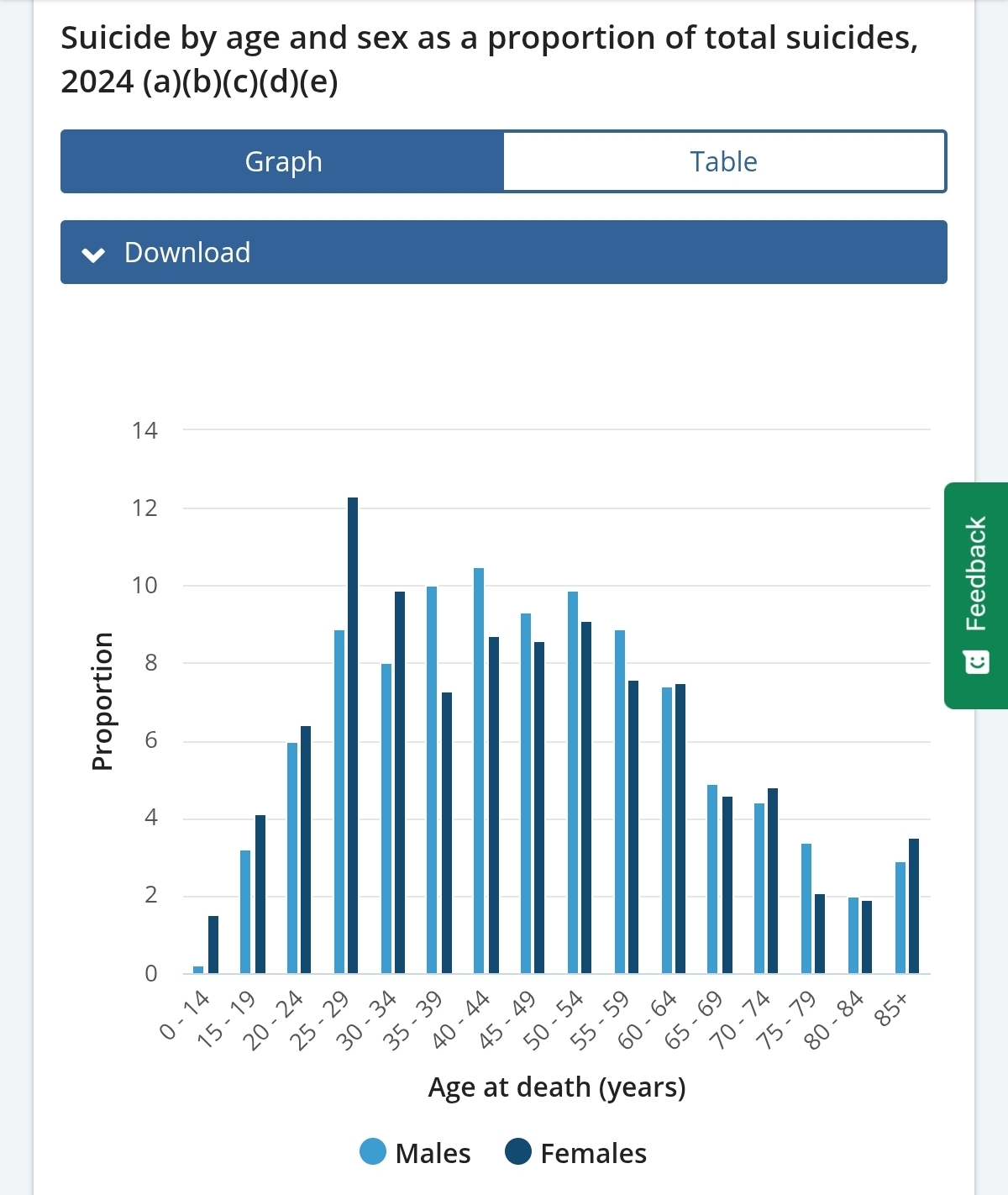Click the '75 - 79' axis label
This screenshot has height=1195, width=1008.
click(x=787, y=1019)
